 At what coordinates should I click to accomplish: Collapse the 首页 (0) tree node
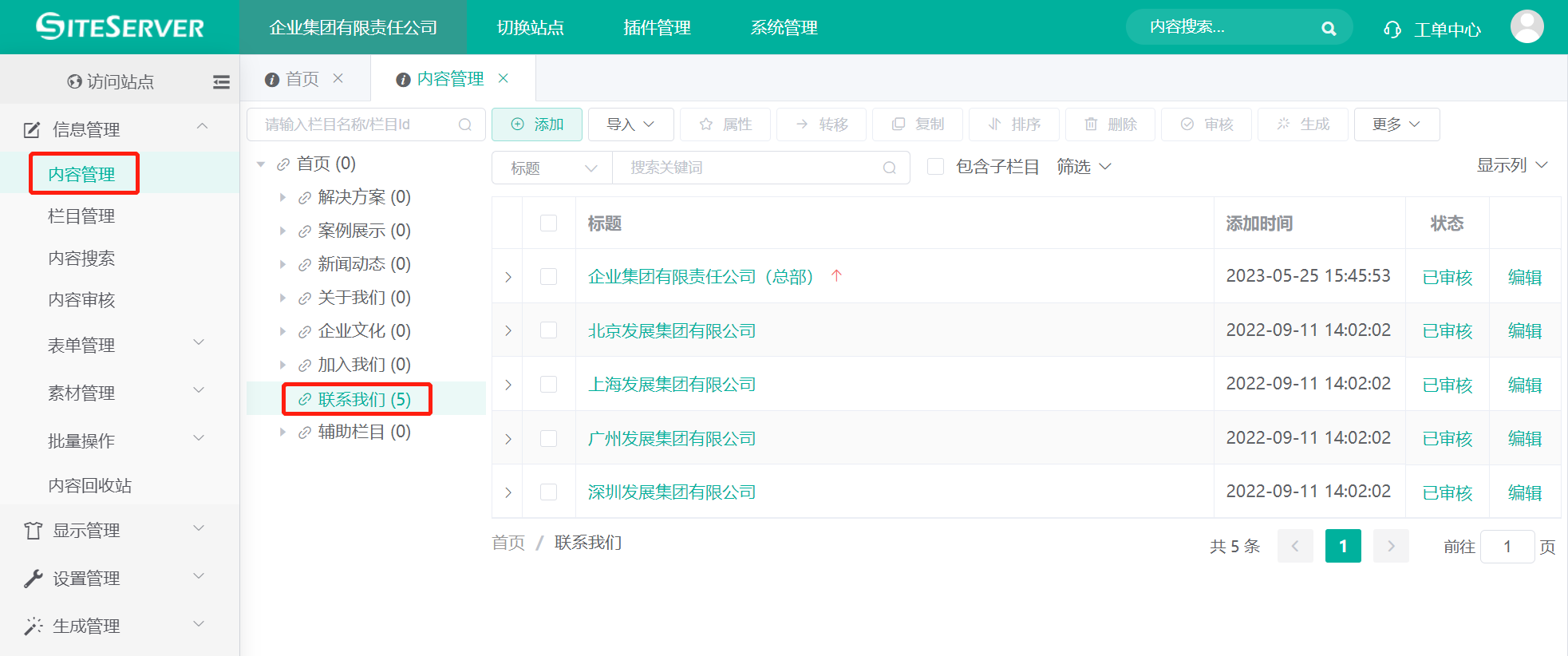(260, 164)
